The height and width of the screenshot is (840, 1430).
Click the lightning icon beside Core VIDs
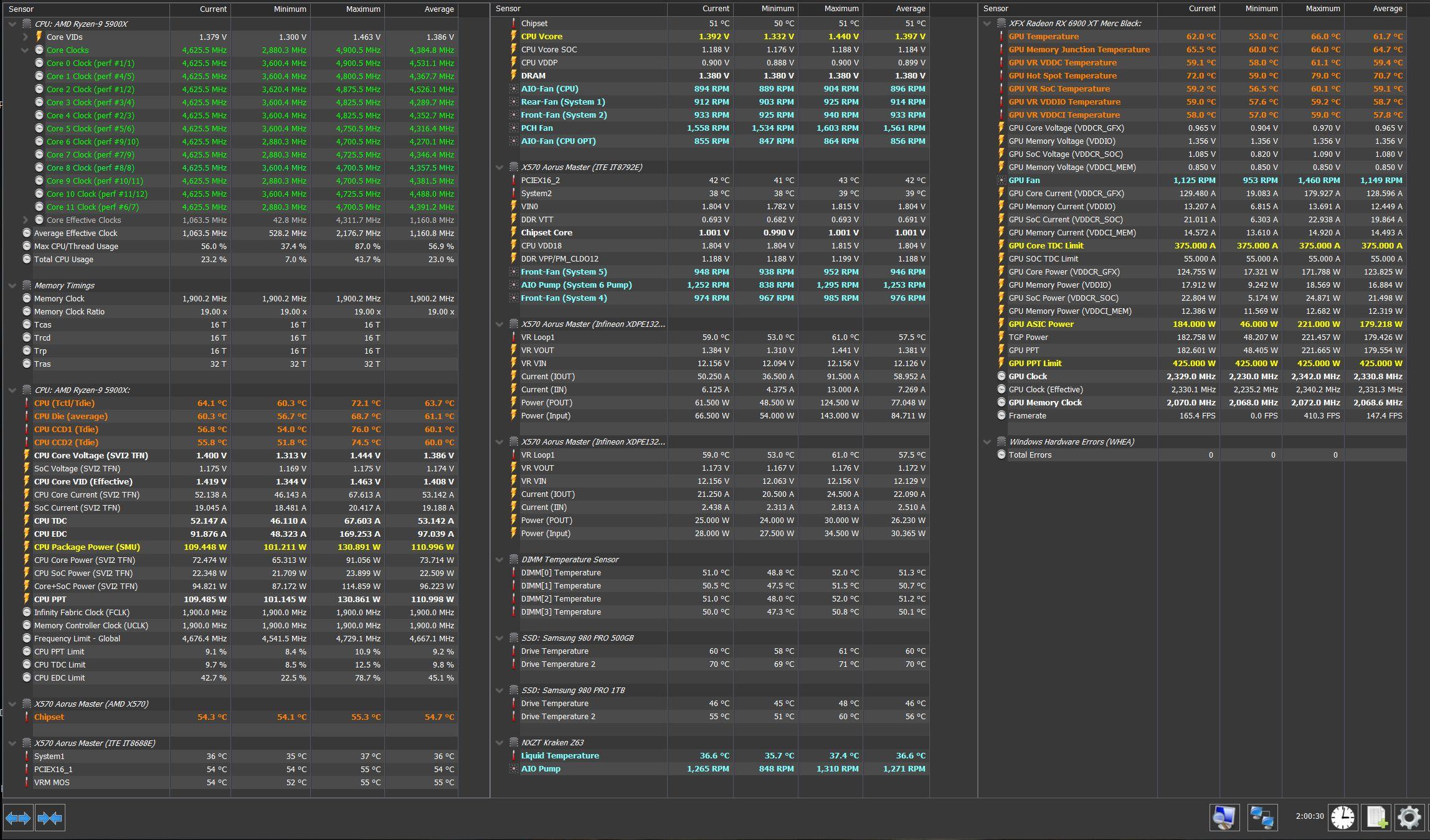pyautogui.click(x=39, y=37)
